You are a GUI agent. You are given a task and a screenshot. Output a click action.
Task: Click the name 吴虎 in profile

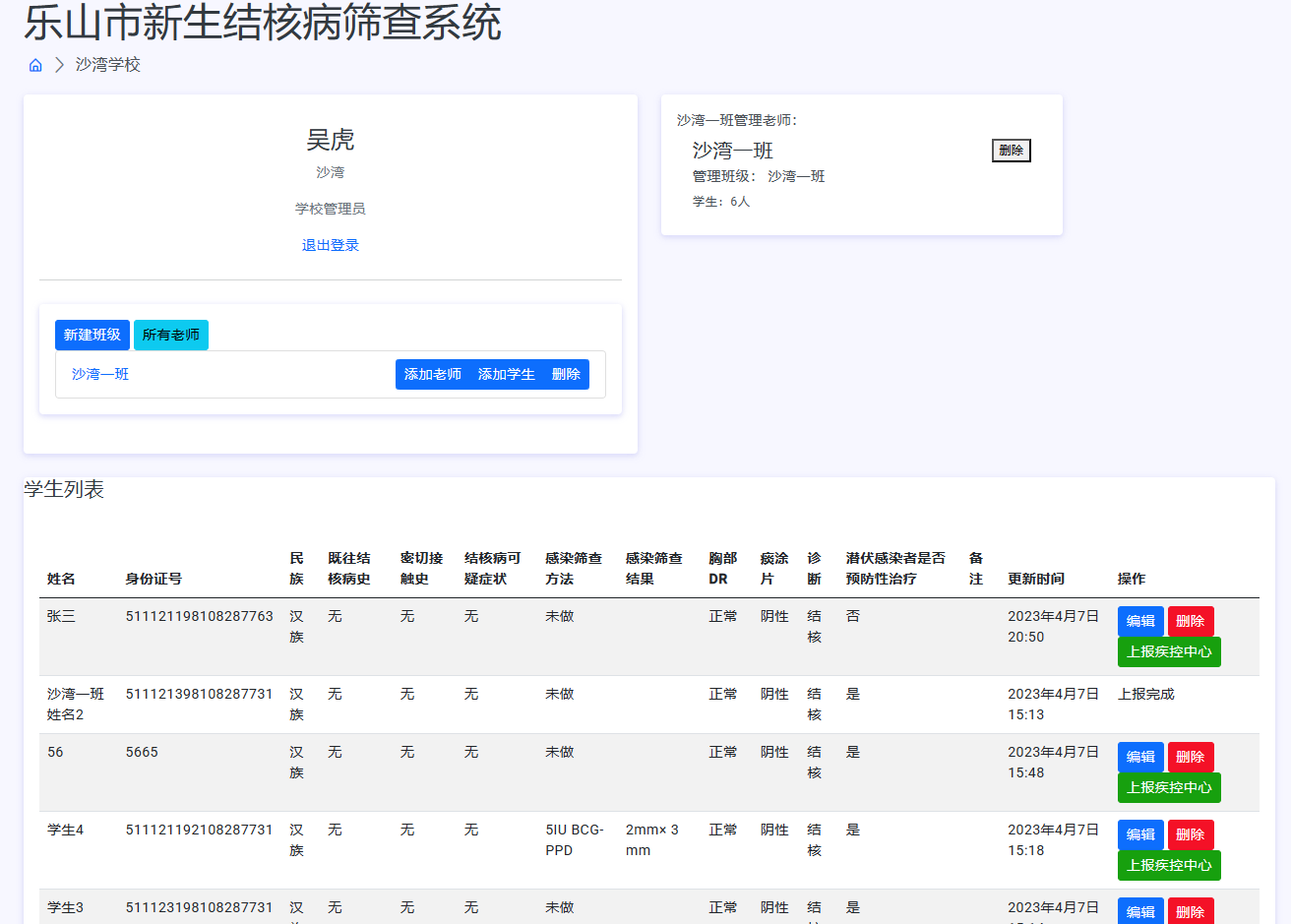[331, 140]
